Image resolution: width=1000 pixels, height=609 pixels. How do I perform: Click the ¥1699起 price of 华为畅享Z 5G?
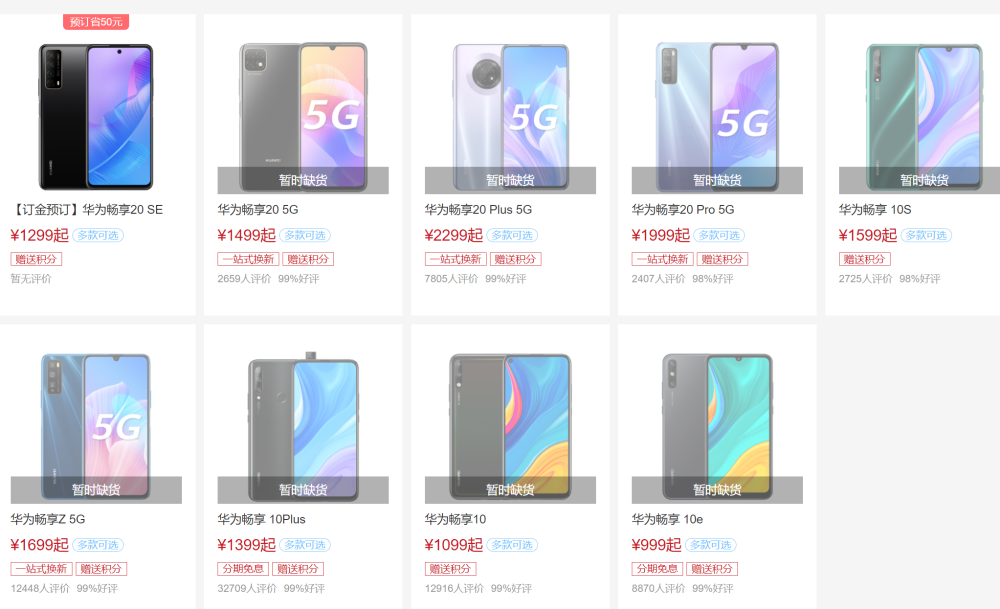click(40, 545)
